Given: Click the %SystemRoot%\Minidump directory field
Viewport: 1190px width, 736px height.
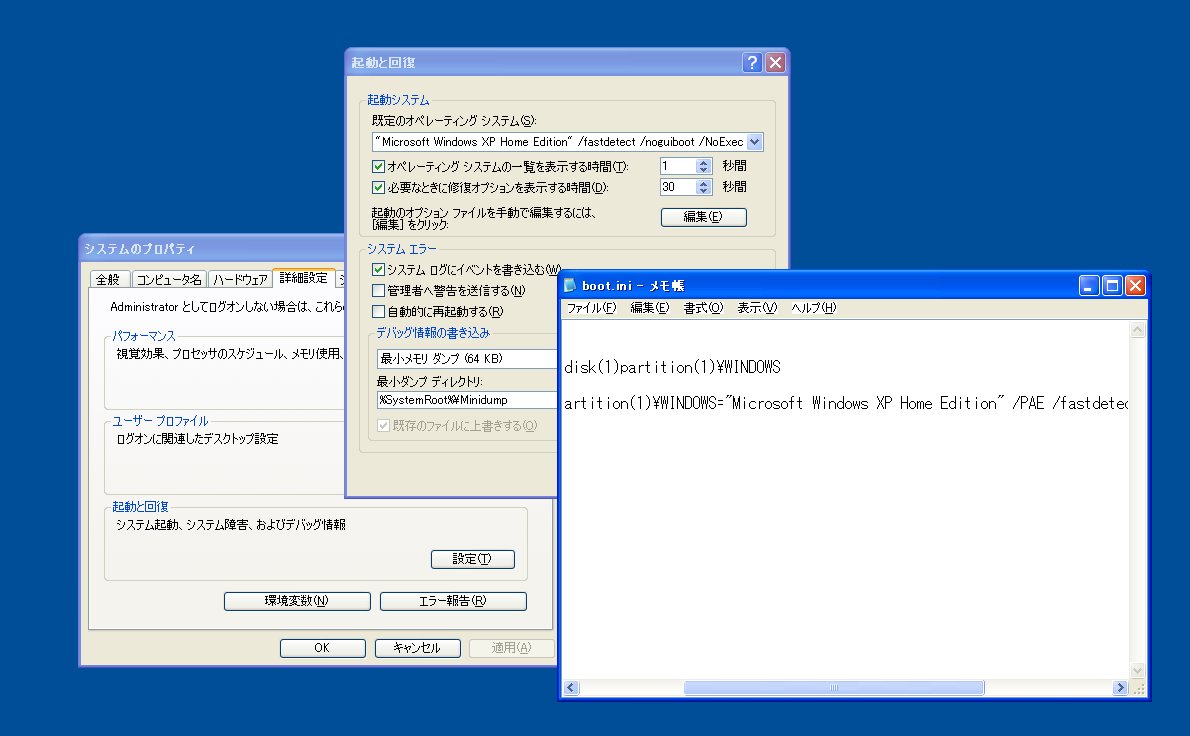Looking at the screenshot, I should [x=467, y=400].
